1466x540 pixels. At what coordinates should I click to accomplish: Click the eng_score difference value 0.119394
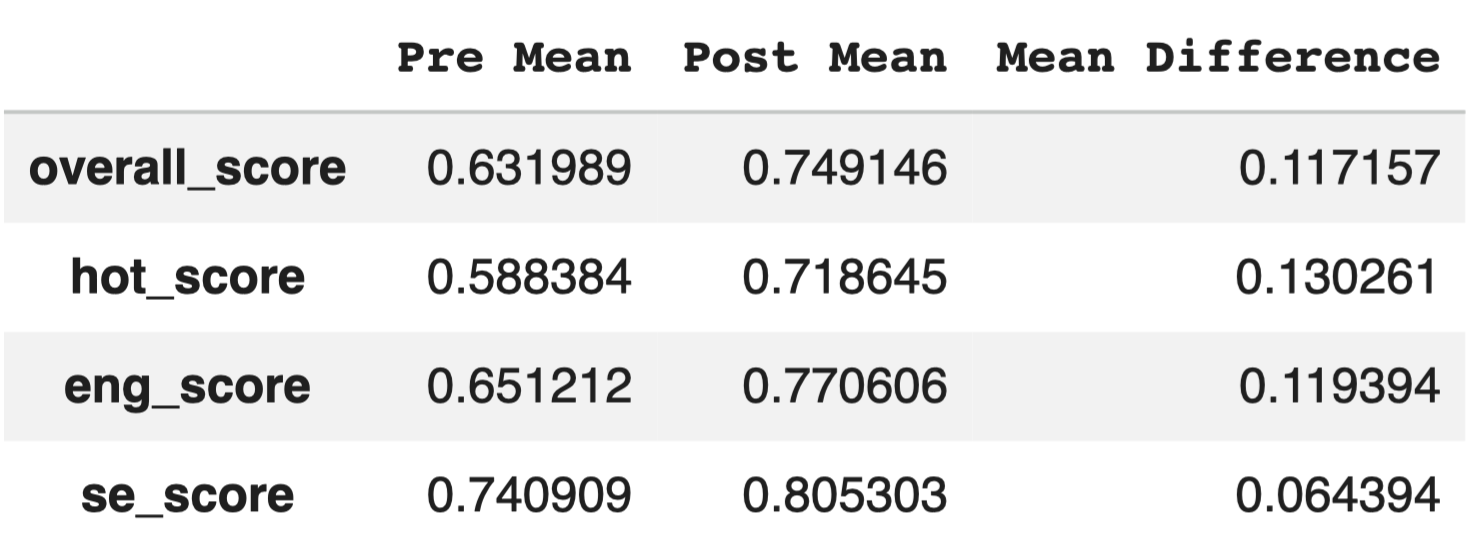[x=1339, y=386]
